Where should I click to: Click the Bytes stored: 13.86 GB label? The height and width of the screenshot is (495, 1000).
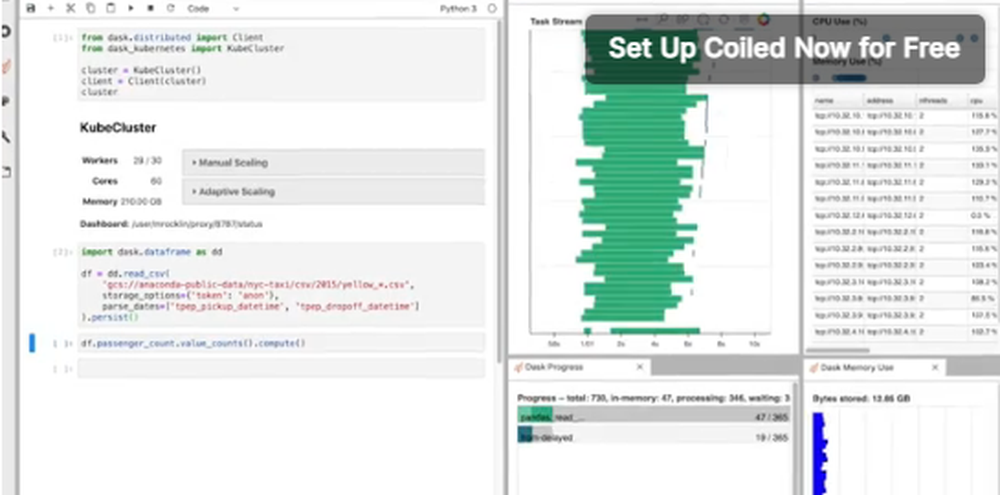click(x=861, y=399)
